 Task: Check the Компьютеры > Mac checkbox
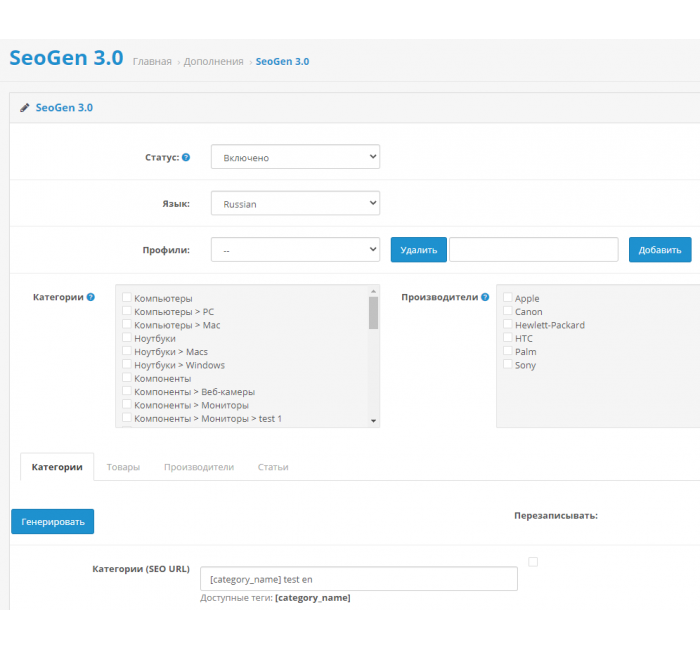pyautogui.click(x=127, y=324)
